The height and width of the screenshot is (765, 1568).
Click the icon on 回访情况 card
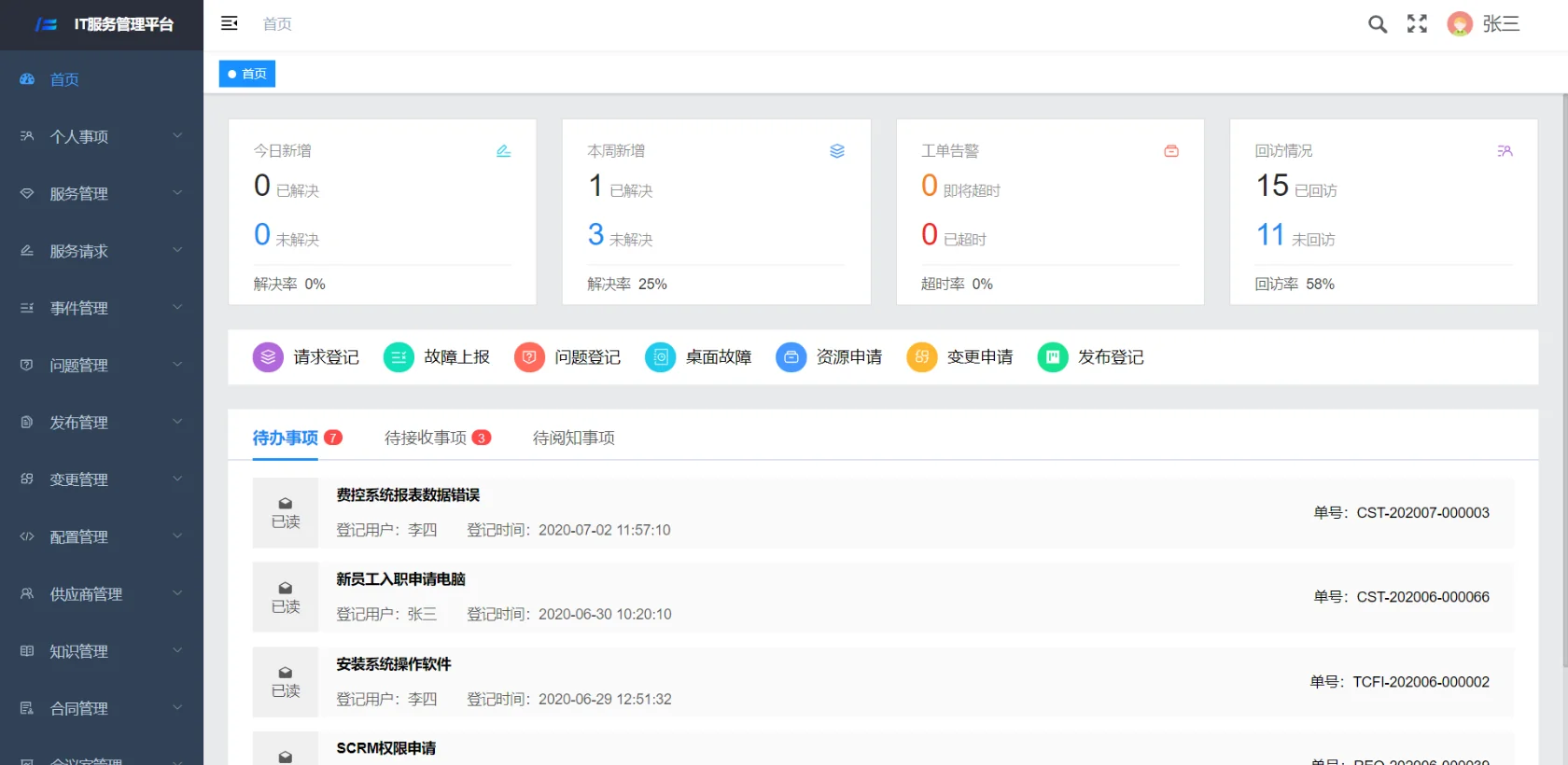point(1505,151)
